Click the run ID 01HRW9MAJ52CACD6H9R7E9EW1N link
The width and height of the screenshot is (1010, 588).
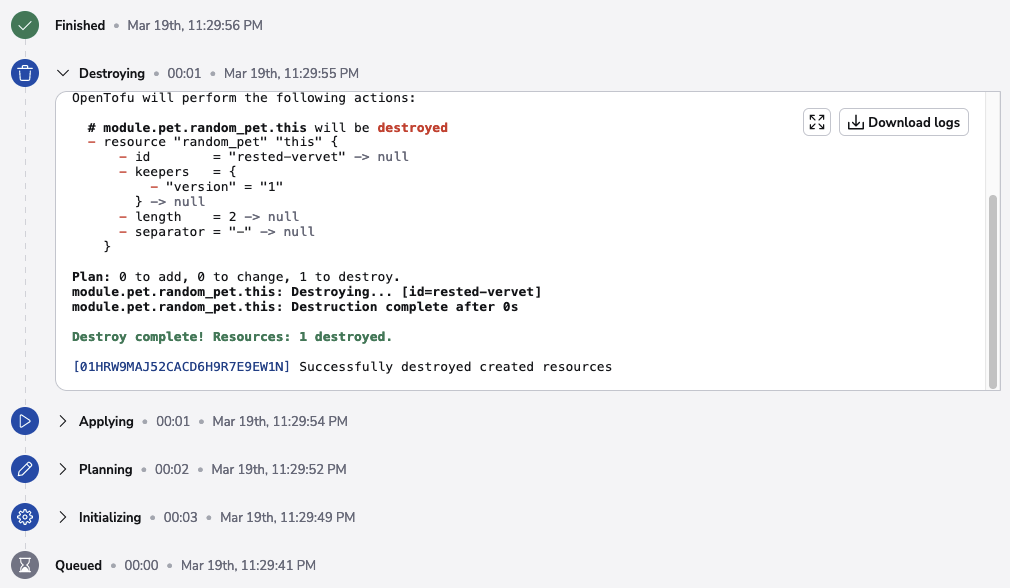181,367
